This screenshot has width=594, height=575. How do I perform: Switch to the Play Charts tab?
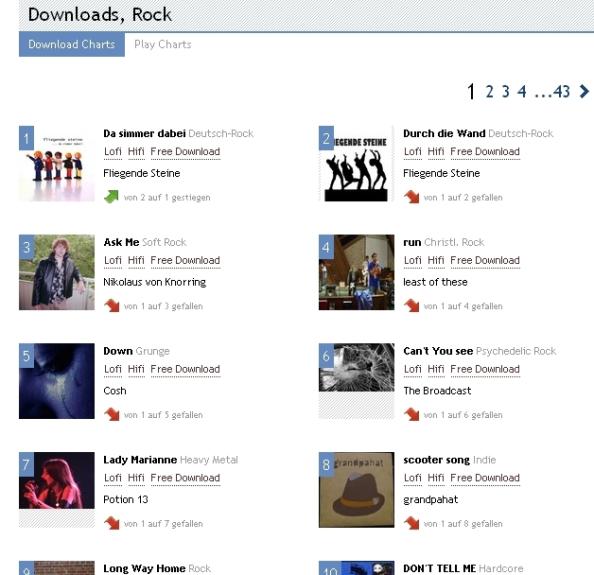point(163,44)
